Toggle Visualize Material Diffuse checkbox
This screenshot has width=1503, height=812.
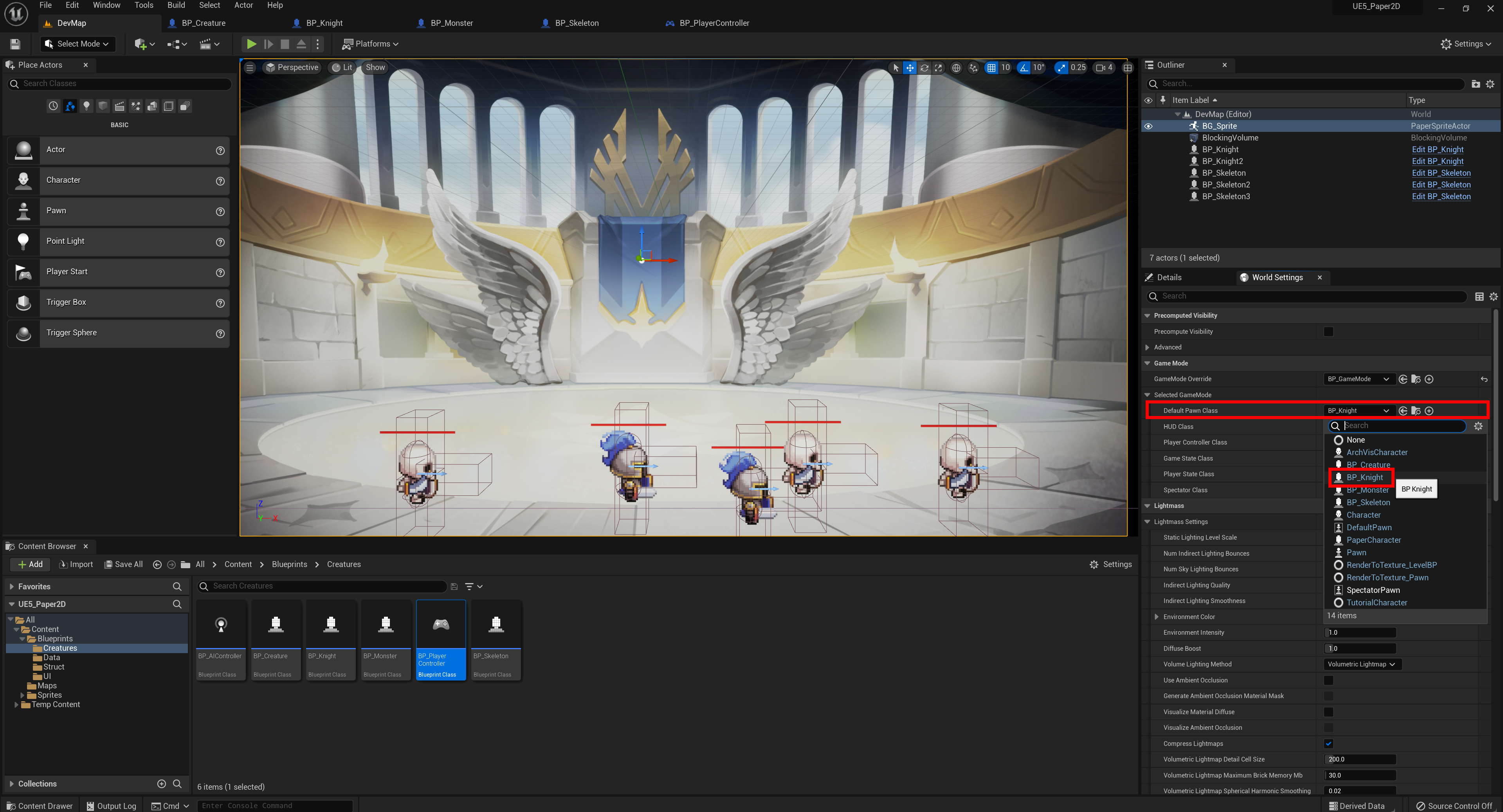1328,712
